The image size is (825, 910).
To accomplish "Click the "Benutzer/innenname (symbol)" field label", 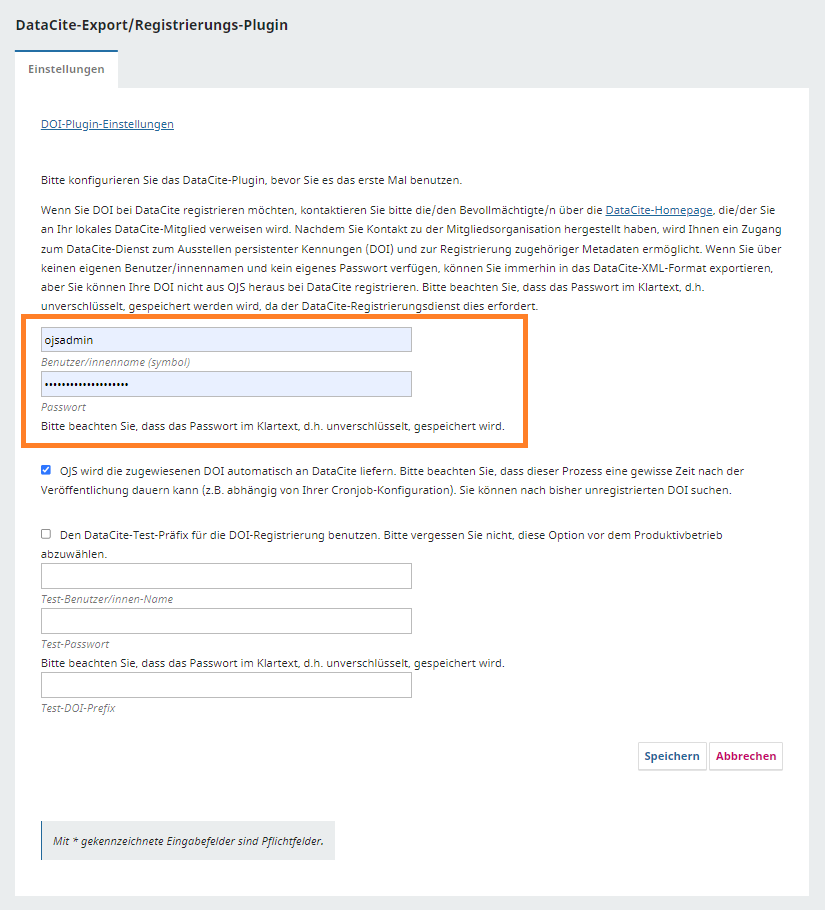I will pos(115,362).
